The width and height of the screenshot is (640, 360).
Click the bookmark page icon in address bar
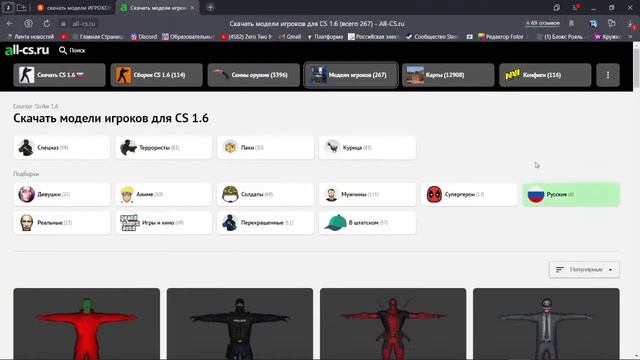(571, 23)
